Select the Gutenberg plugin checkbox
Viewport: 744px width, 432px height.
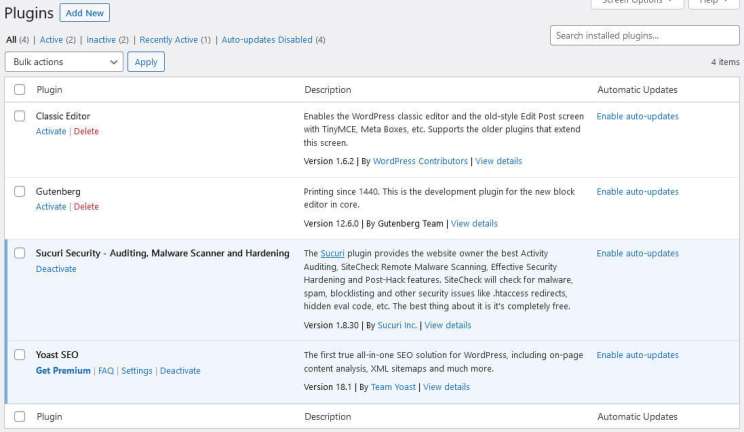(19, 191)
